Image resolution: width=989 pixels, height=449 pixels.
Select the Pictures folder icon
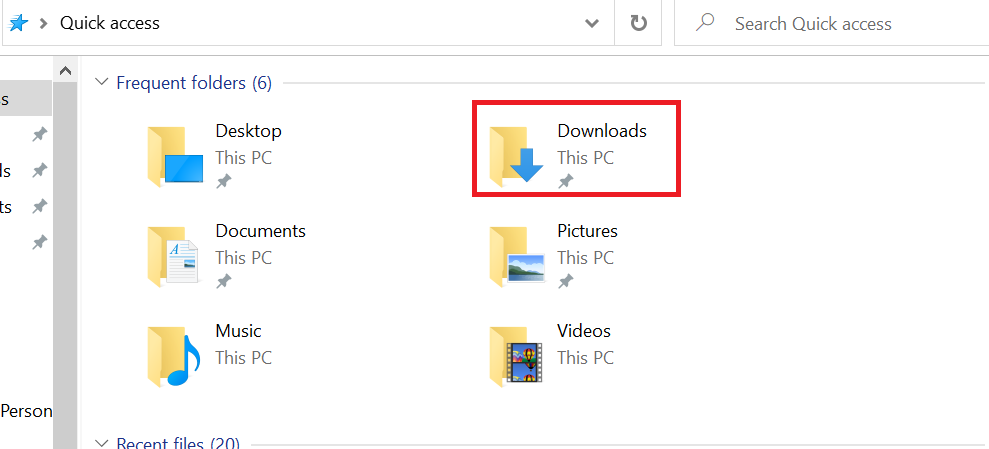(x=516, y=256)
